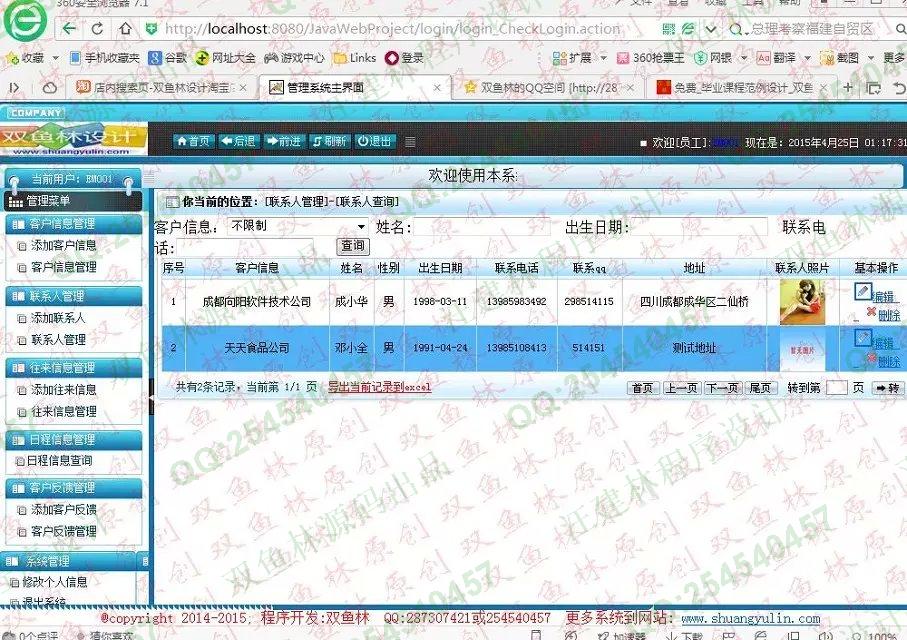Switch to 店内搜索页 tab
Screen dimensions: 907x640
coord(161,87)
